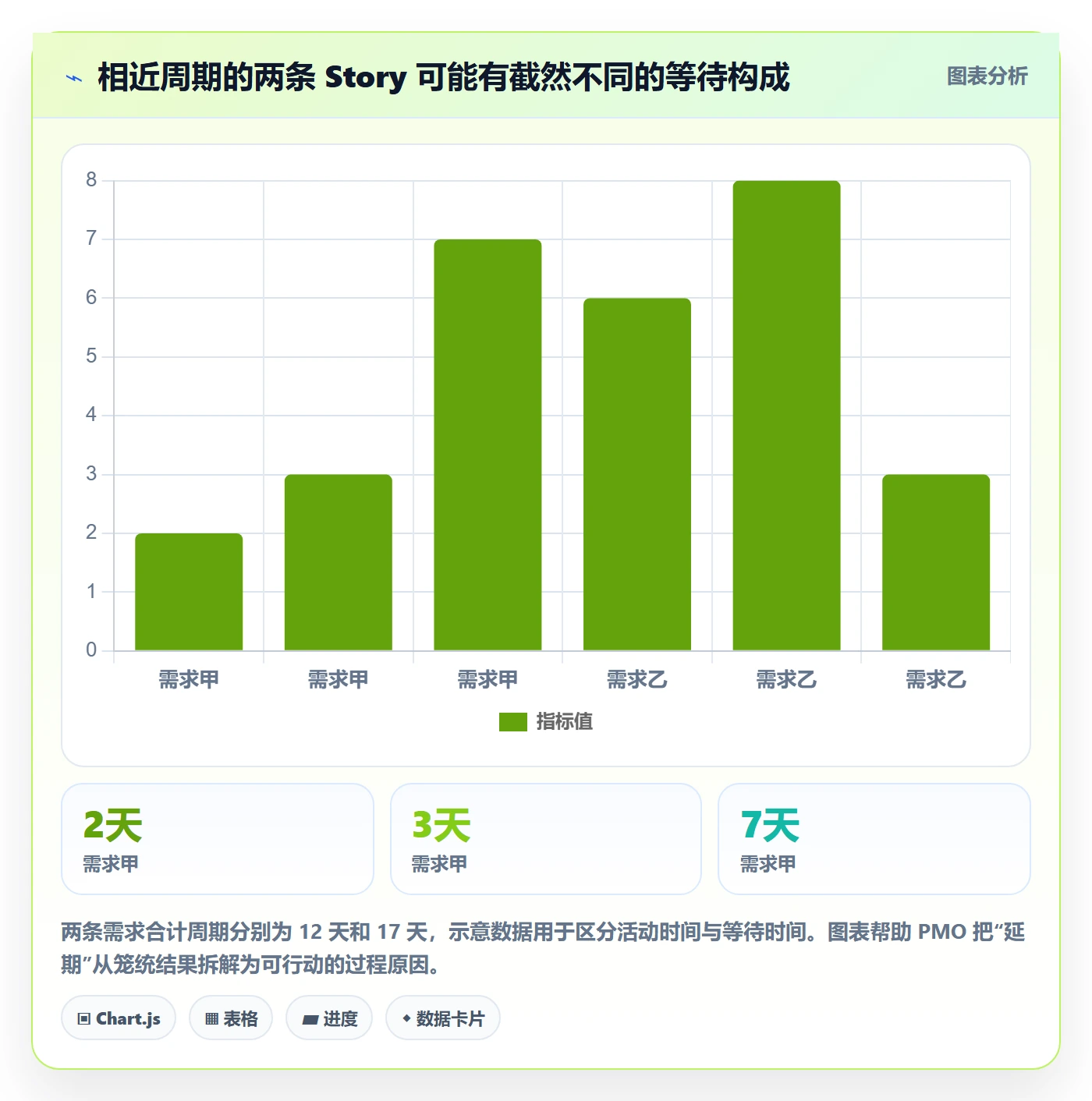
Task: Open the 3天 需求甲 data card
Action: [x=546, y=839]
